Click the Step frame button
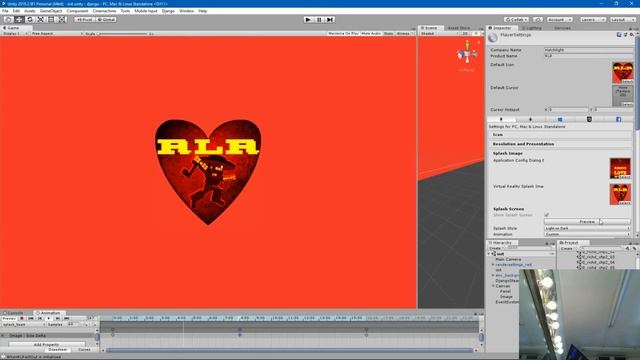 330,20
